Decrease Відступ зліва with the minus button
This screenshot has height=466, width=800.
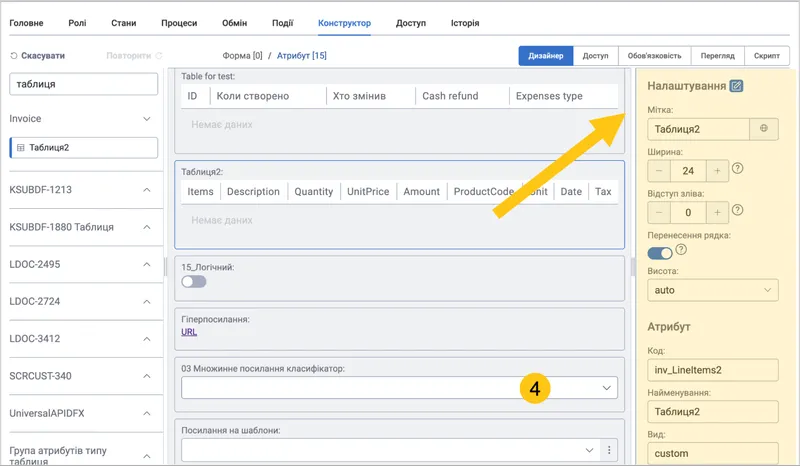point(659,212)
